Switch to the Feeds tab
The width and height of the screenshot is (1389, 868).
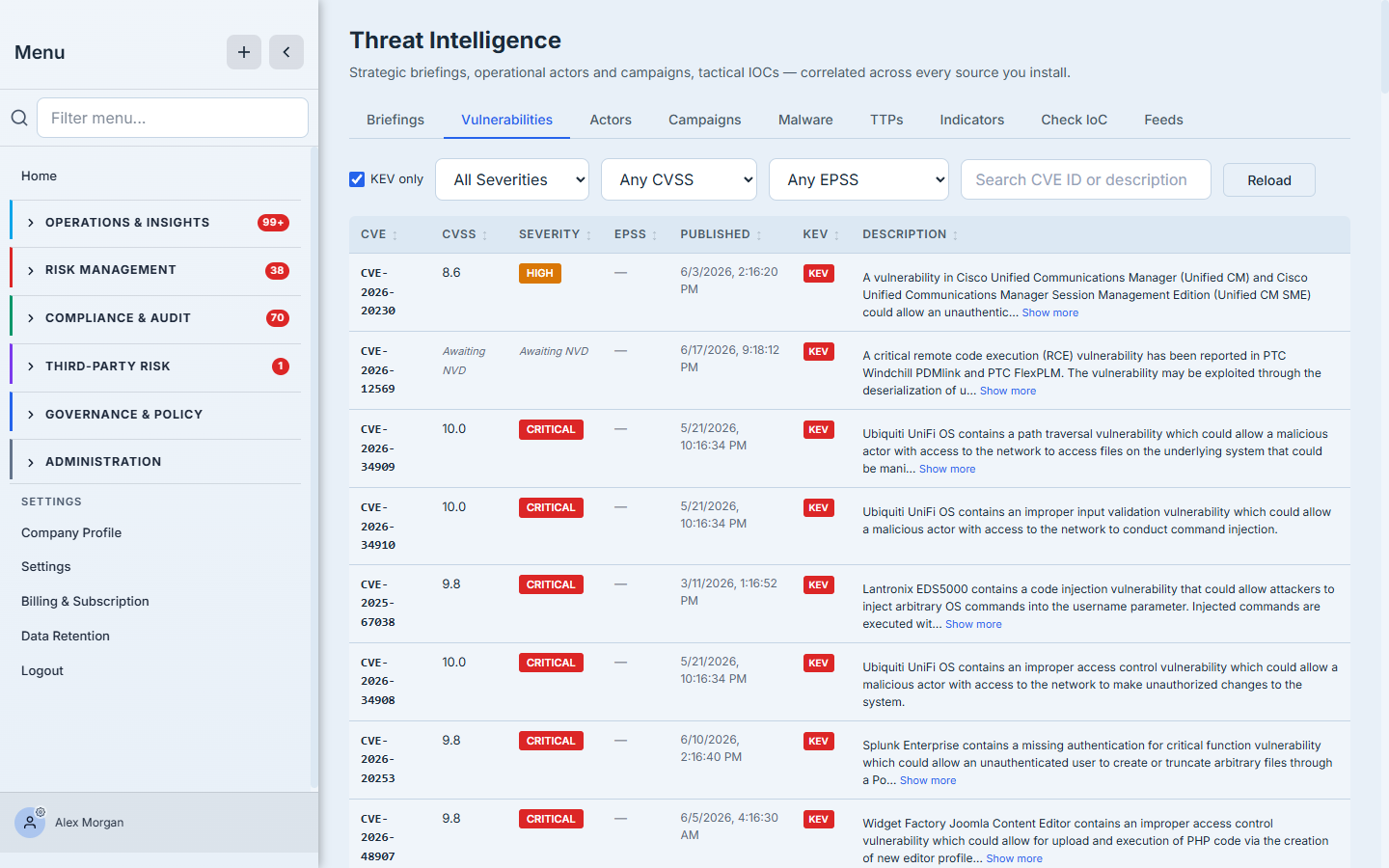pos(1163,120)
